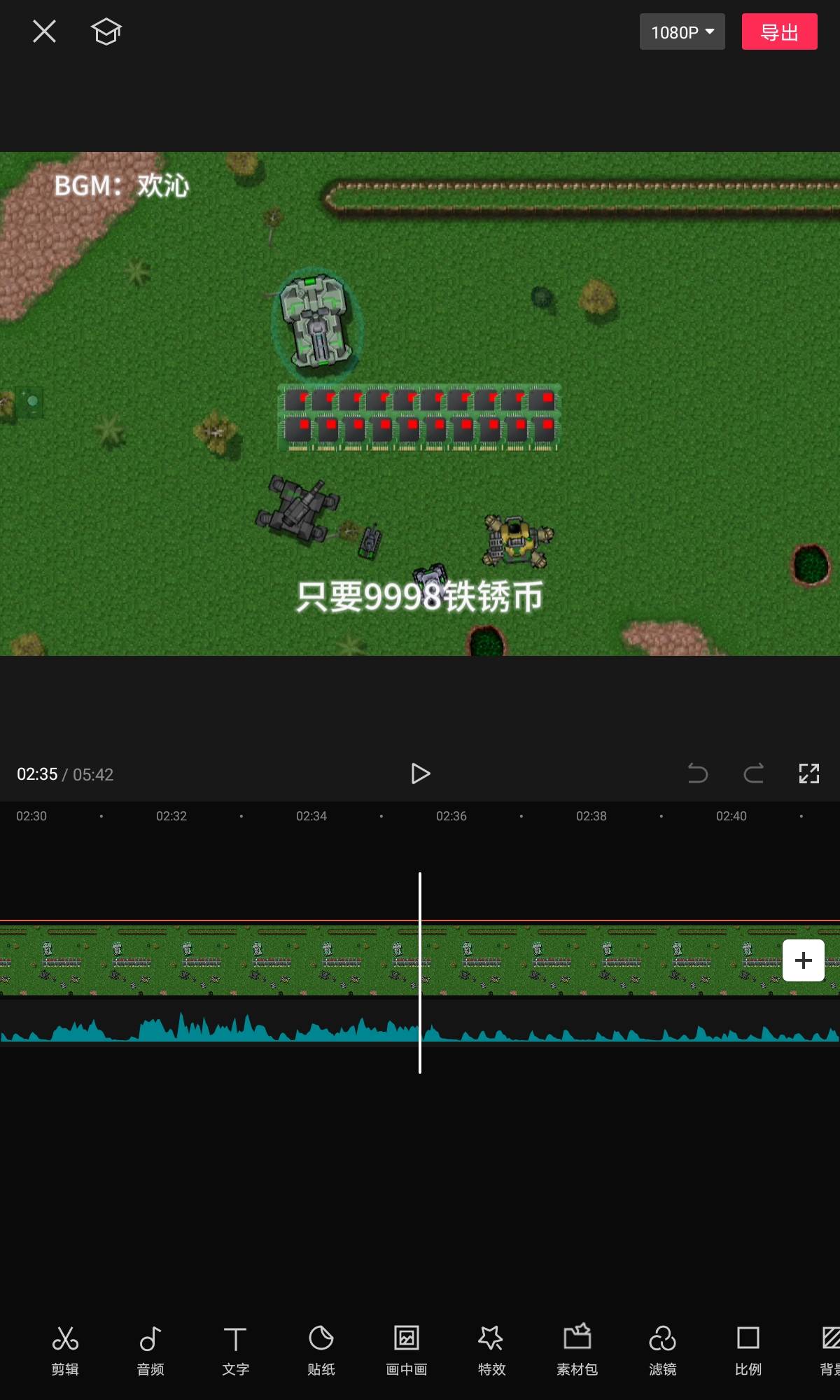Image resolution: width=840 pixels, height=1400 pixels.
Task: Undo the last edit
Action: pyautogui.click(x=698, y=773)
